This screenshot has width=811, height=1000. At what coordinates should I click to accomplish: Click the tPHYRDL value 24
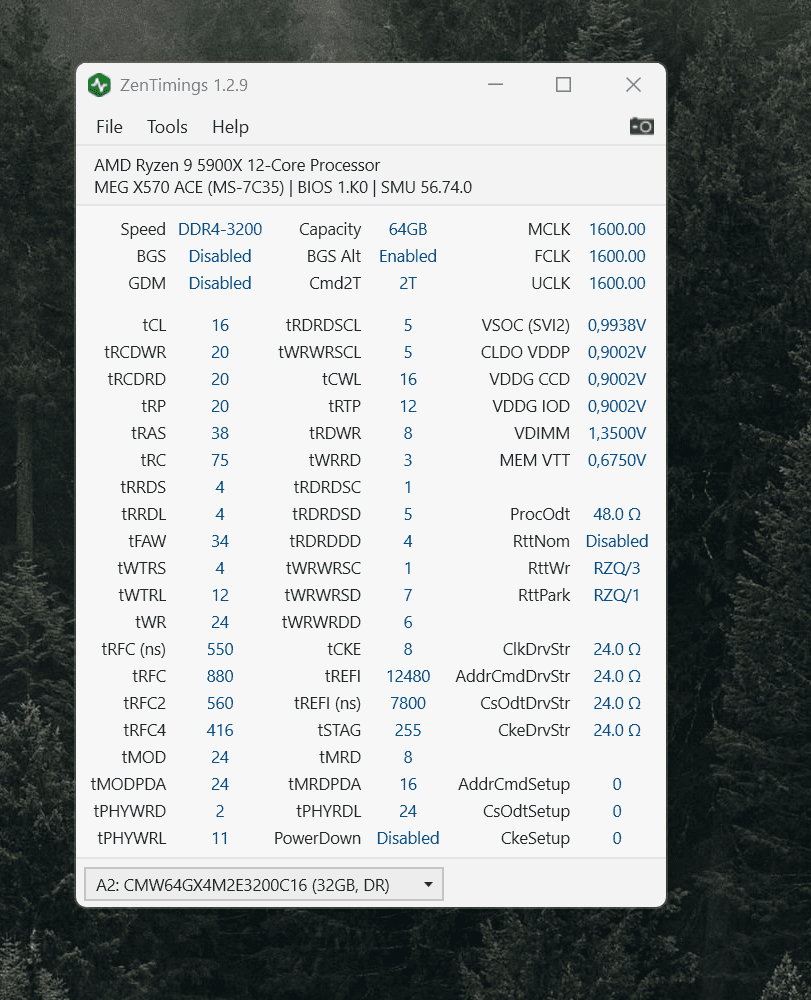coord(408,811)
